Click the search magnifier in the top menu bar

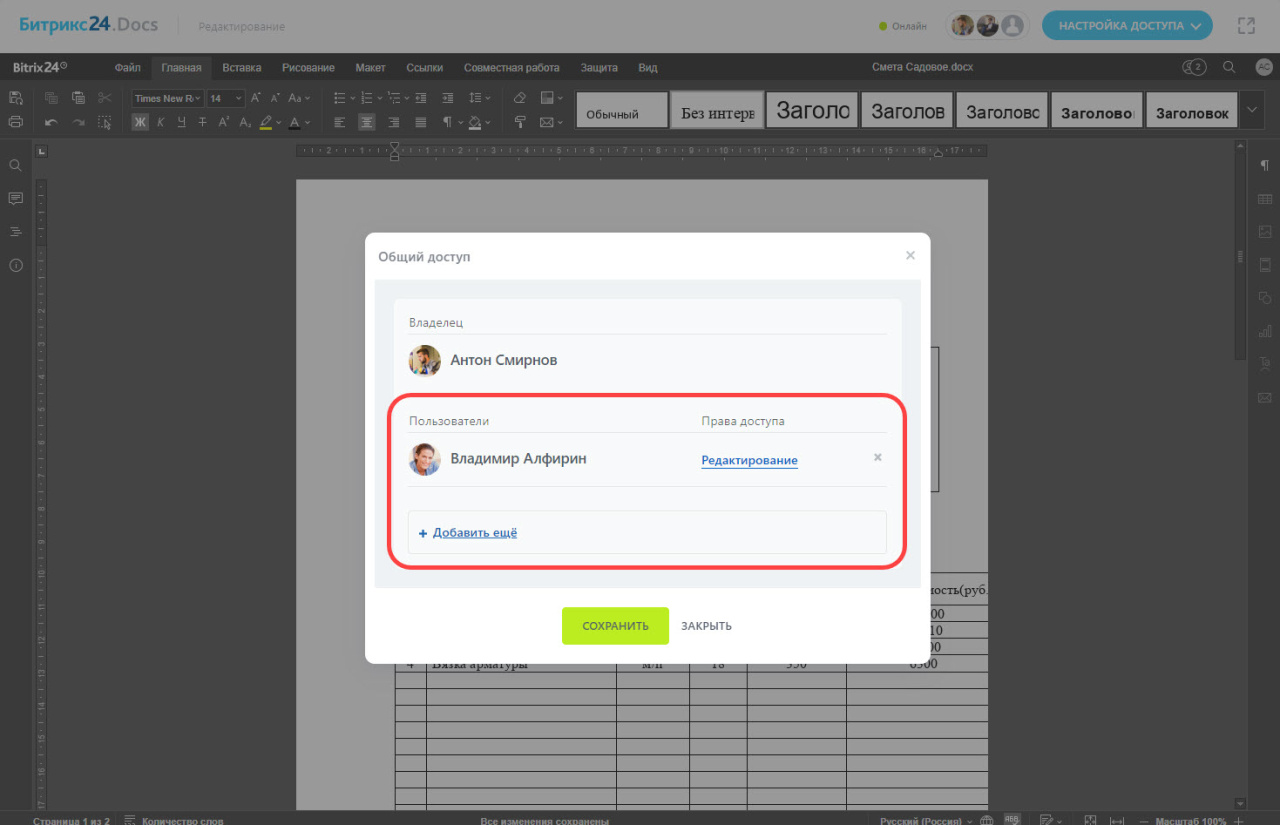point(1229,67)
